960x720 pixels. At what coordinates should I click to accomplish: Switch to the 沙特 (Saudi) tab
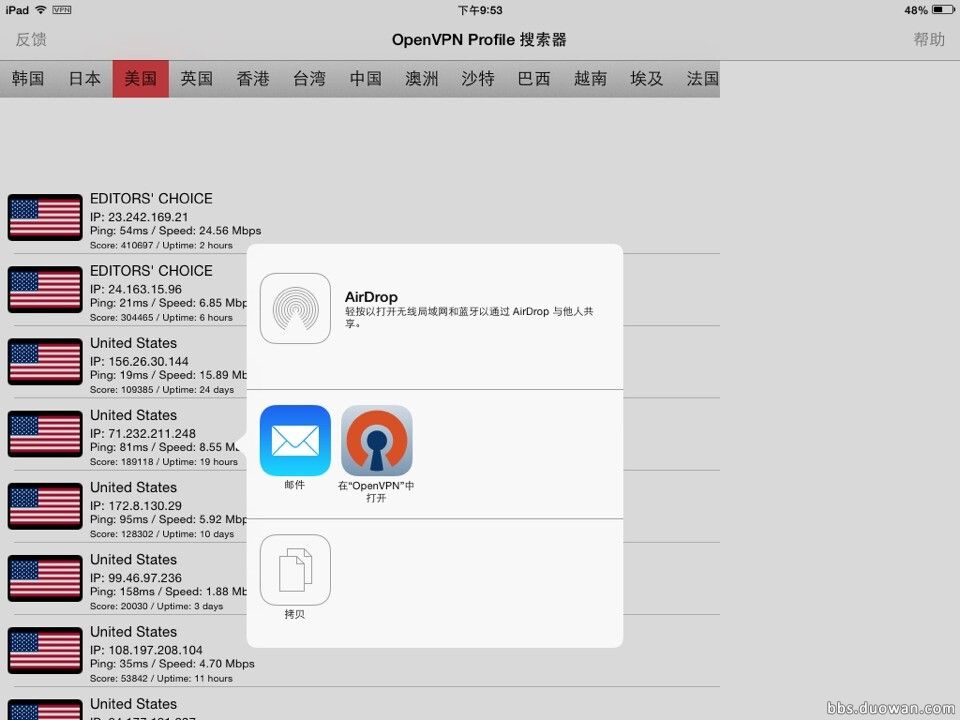pos(478,78)
